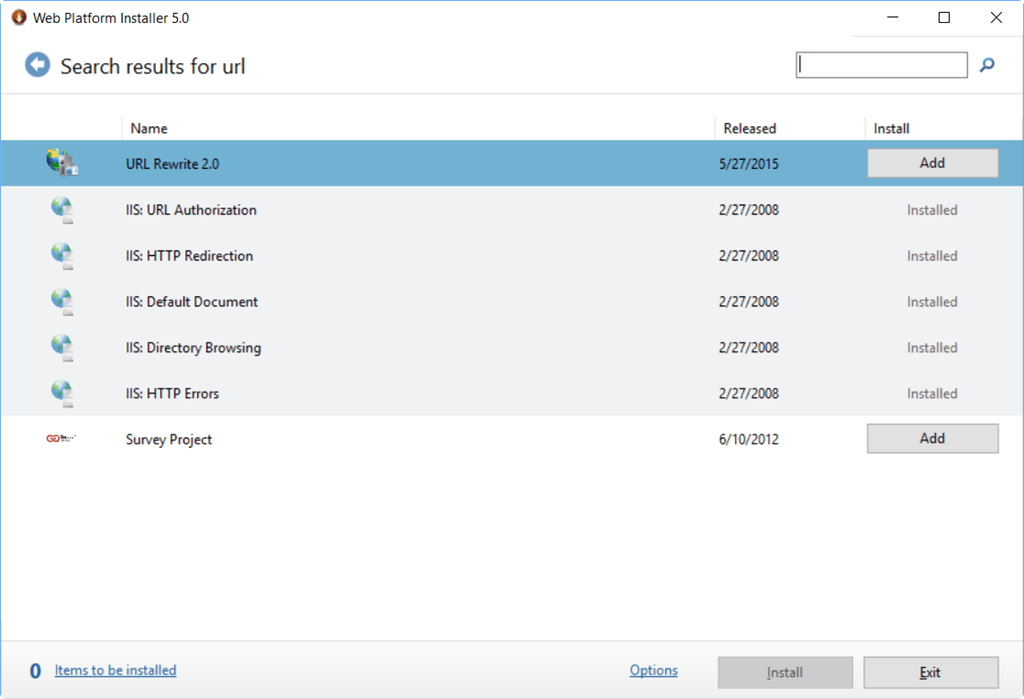
Task: Click the Survey Project logo icon
Action: click(x=61, y=438)
